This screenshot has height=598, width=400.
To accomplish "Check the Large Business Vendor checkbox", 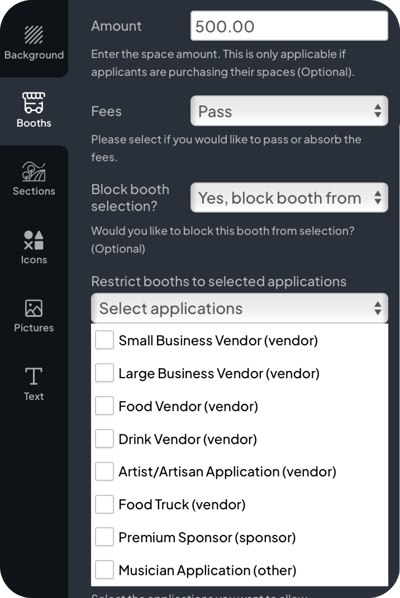I will [x=104, y=373].
